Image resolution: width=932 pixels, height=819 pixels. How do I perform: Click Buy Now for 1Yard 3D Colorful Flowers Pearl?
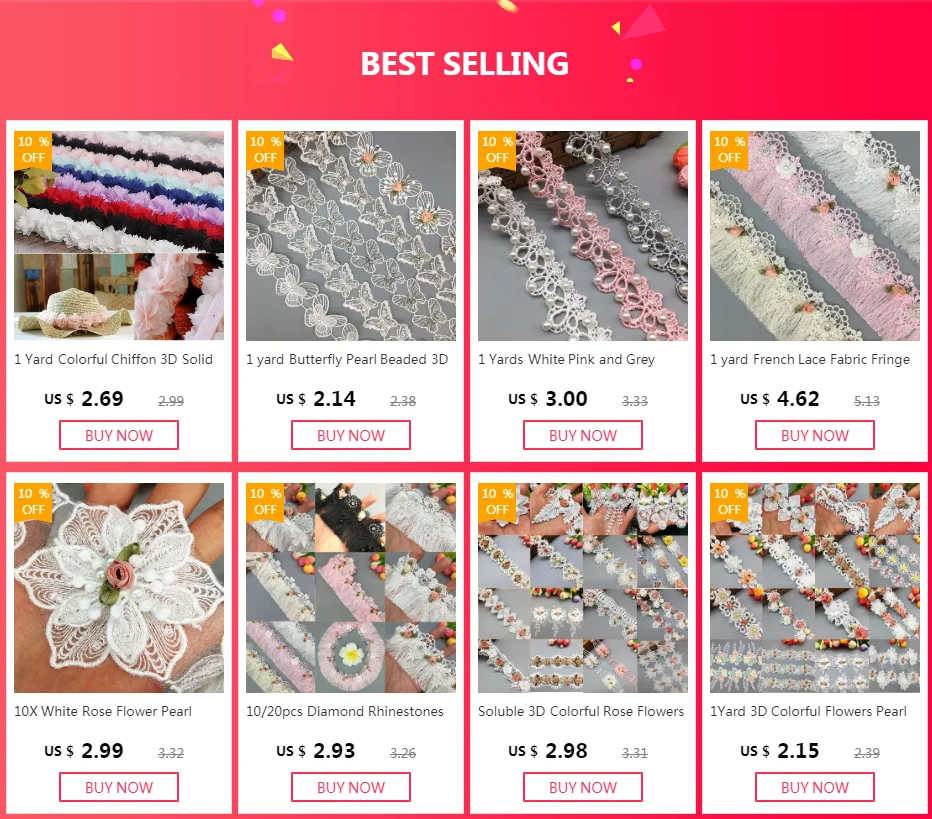pos(815,787)
